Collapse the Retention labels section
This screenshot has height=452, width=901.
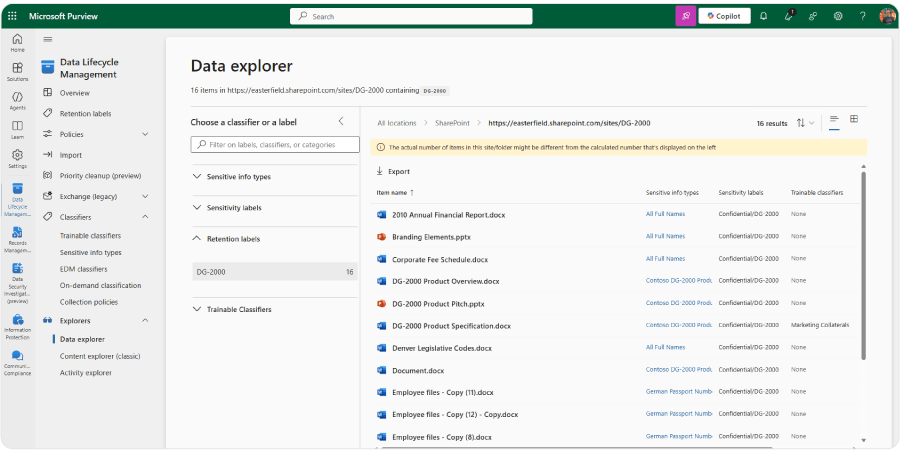(233, 239)
